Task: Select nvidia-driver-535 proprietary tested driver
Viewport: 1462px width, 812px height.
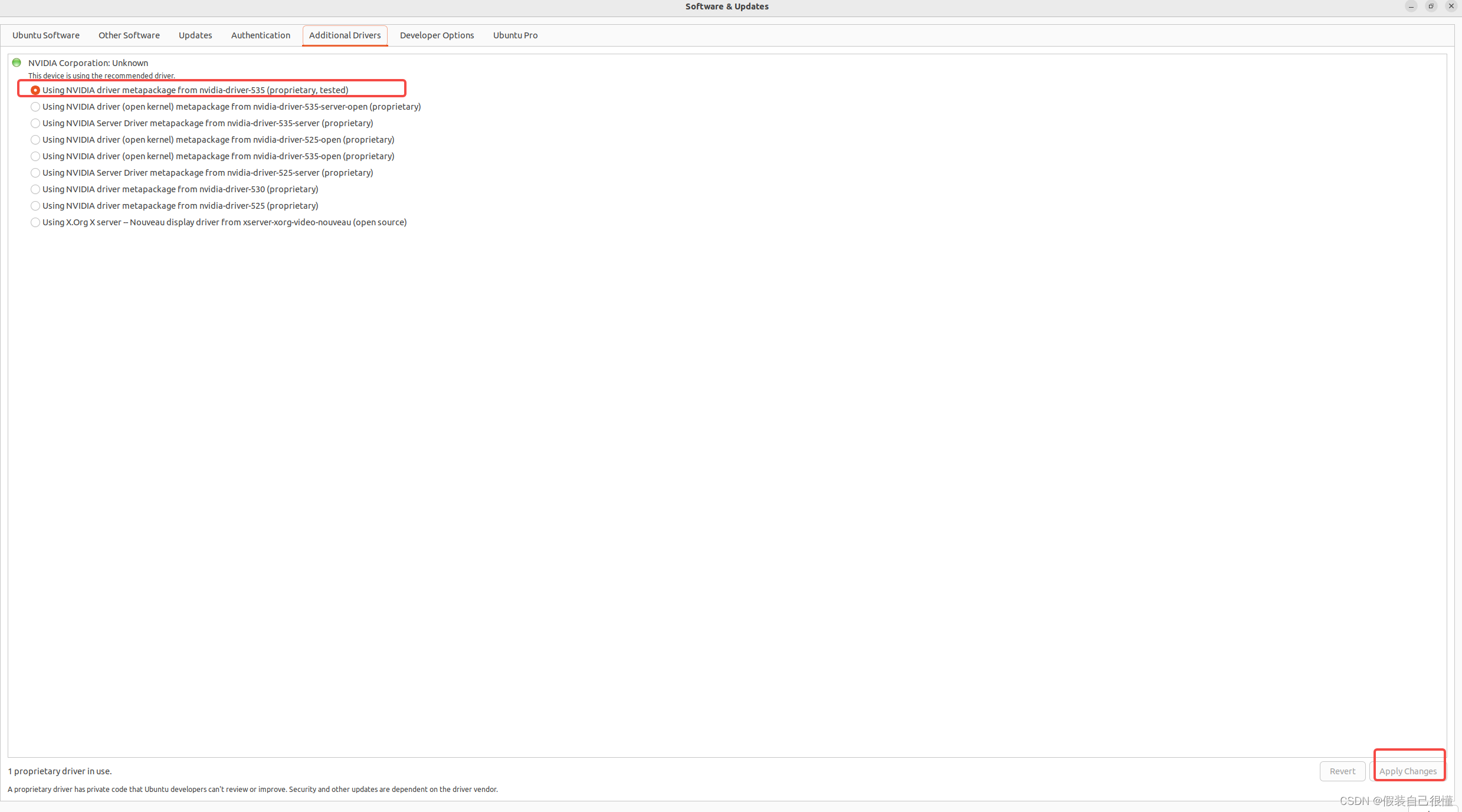Action: point(35,90)
